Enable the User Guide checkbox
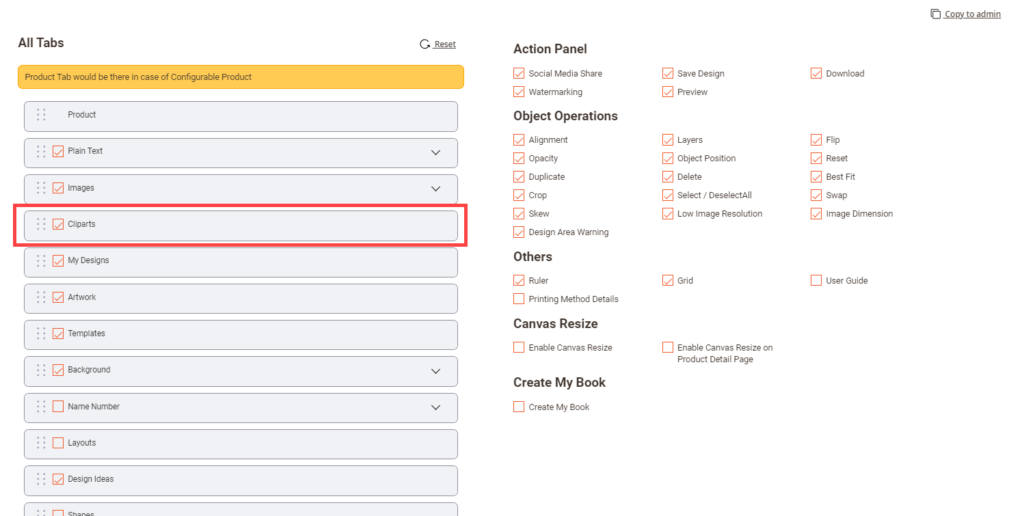Image resolution: width=1024 pixels, height=516 pixels. 816,281
